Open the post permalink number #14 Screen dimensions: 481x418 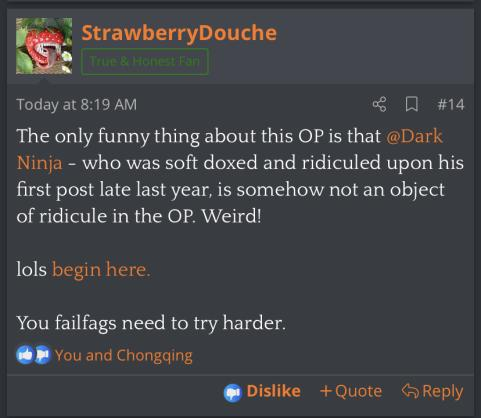tap(451, 104)
